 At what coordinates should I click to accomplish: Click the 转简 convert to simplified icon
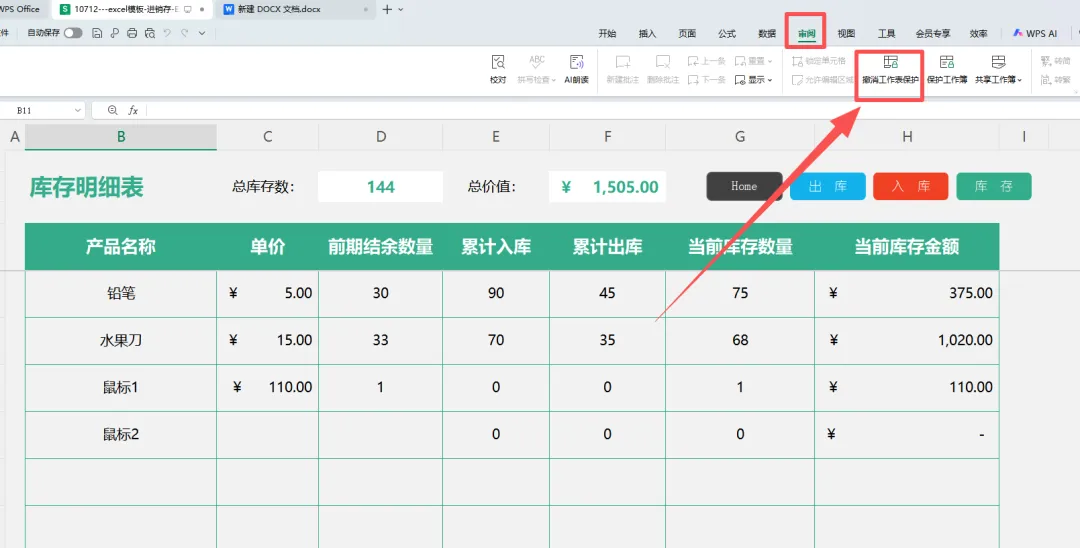(x=1056, y=61)
